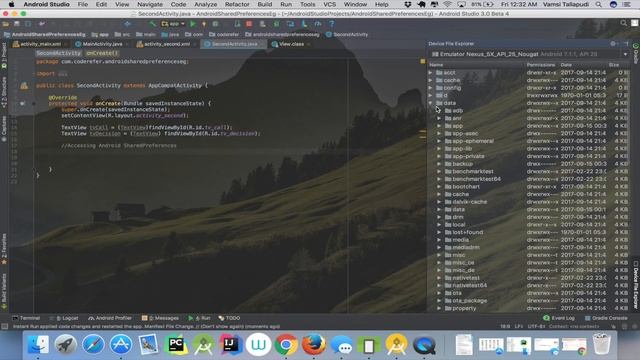Open the Structure sidebar tab
This screenshot has height=360, width=640.
tap(4, 93)
